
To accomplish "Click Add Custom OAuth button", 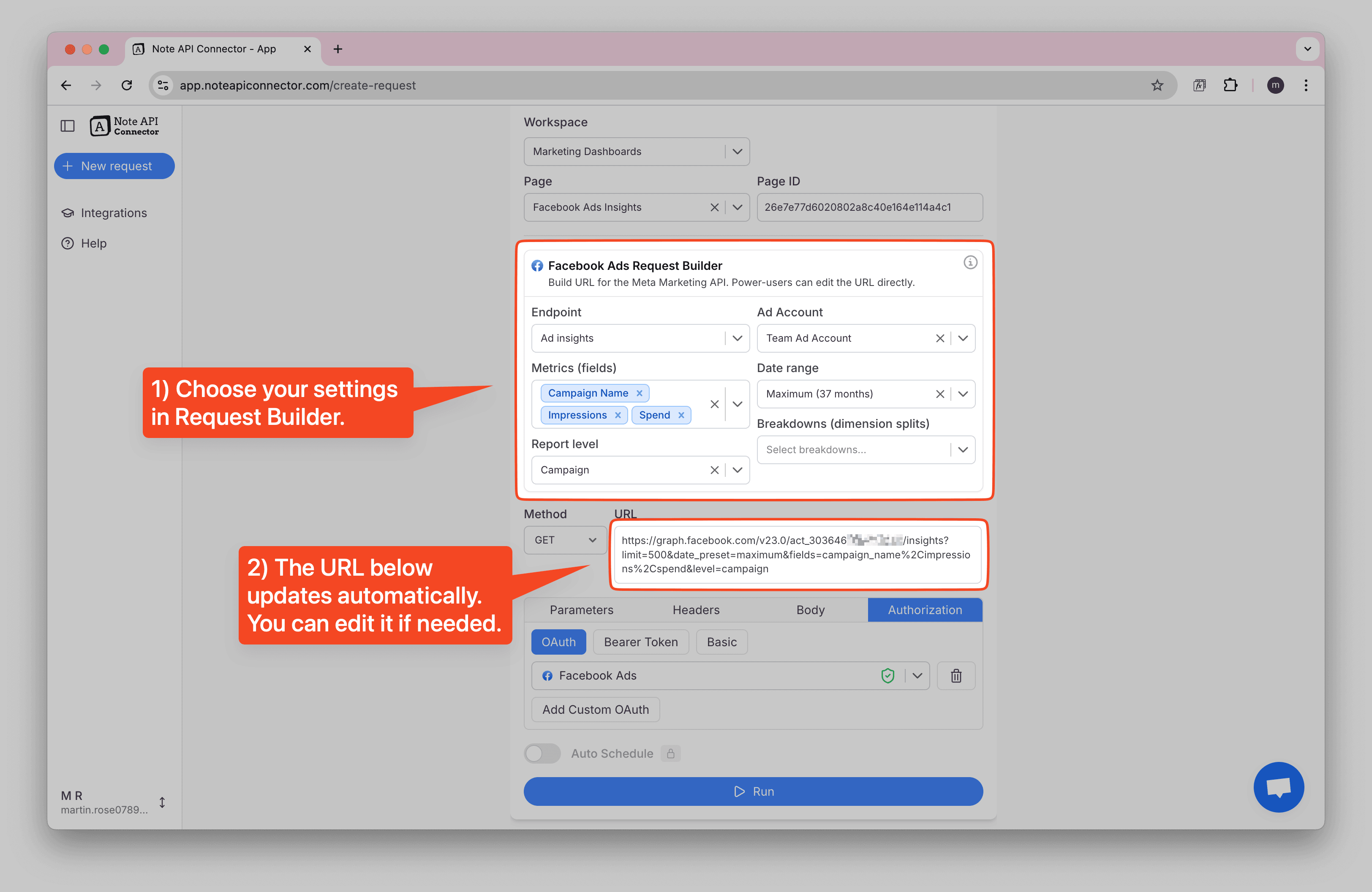I will 595,710.
